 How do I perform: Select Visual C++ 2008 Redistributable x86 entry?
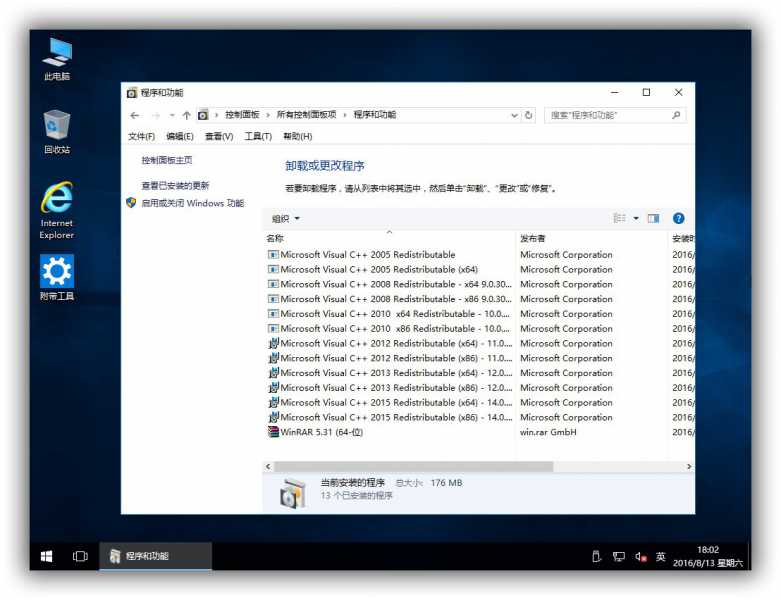(389, 299)
